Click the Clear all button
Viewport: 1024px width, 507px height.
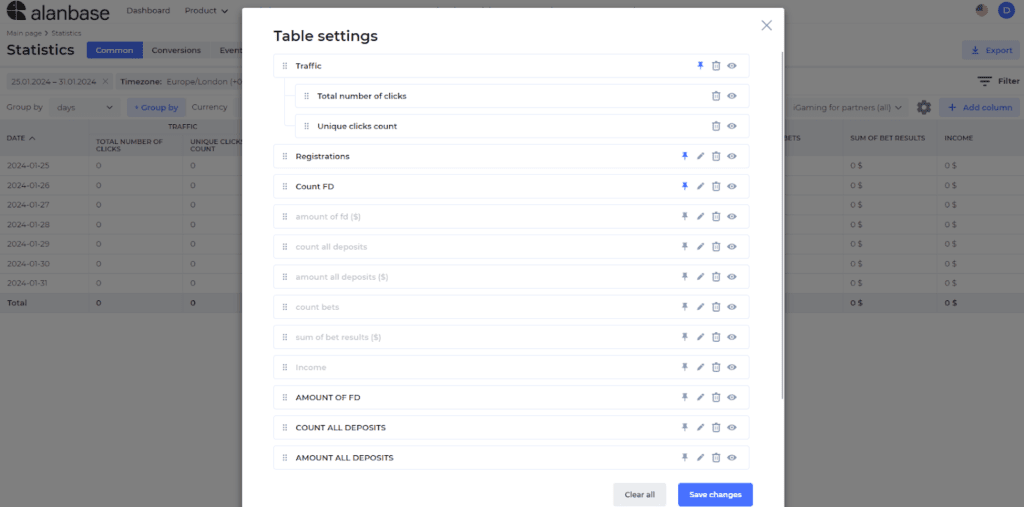point(639,495)
